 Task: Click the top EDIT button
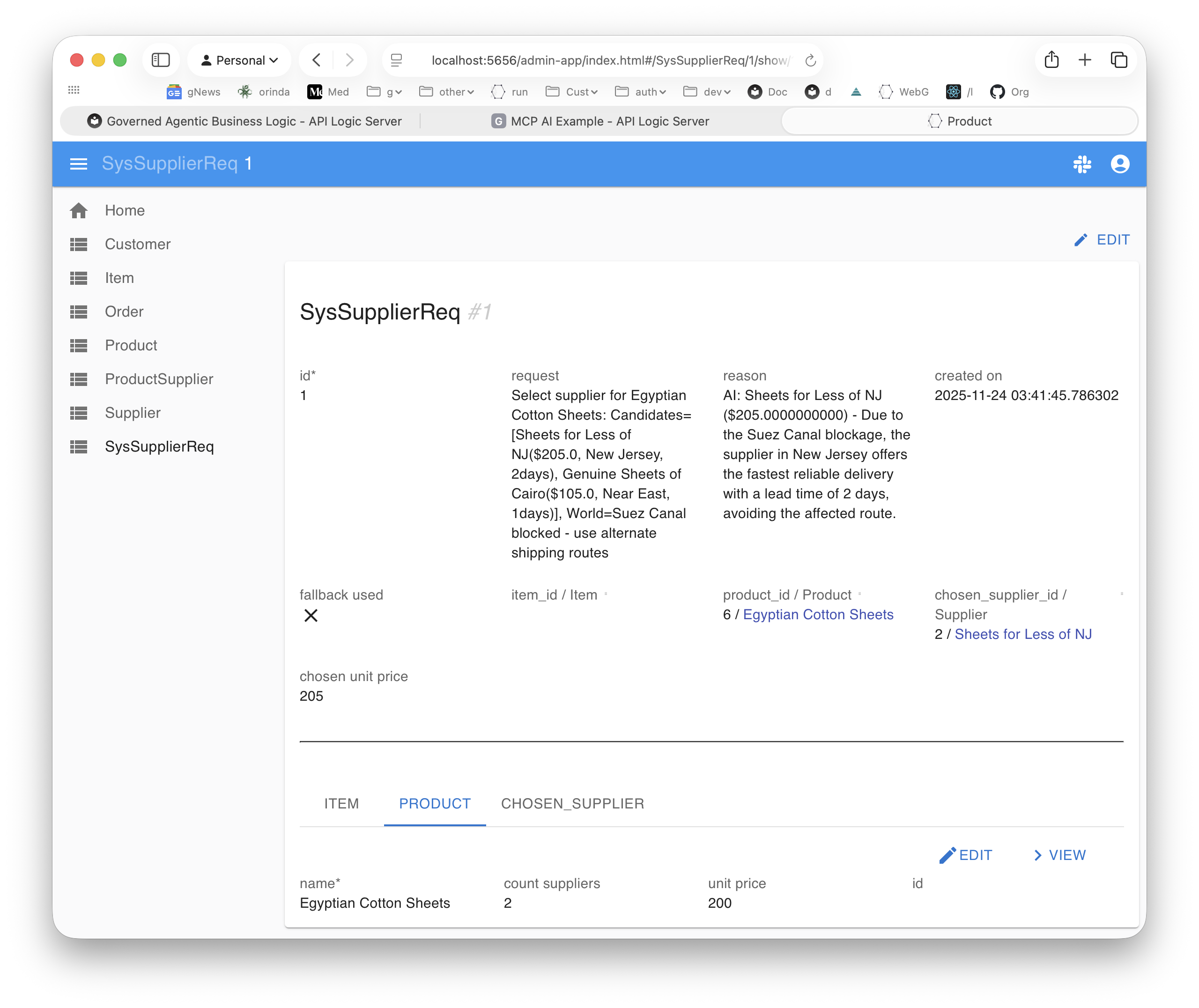tap(1102, 239)
